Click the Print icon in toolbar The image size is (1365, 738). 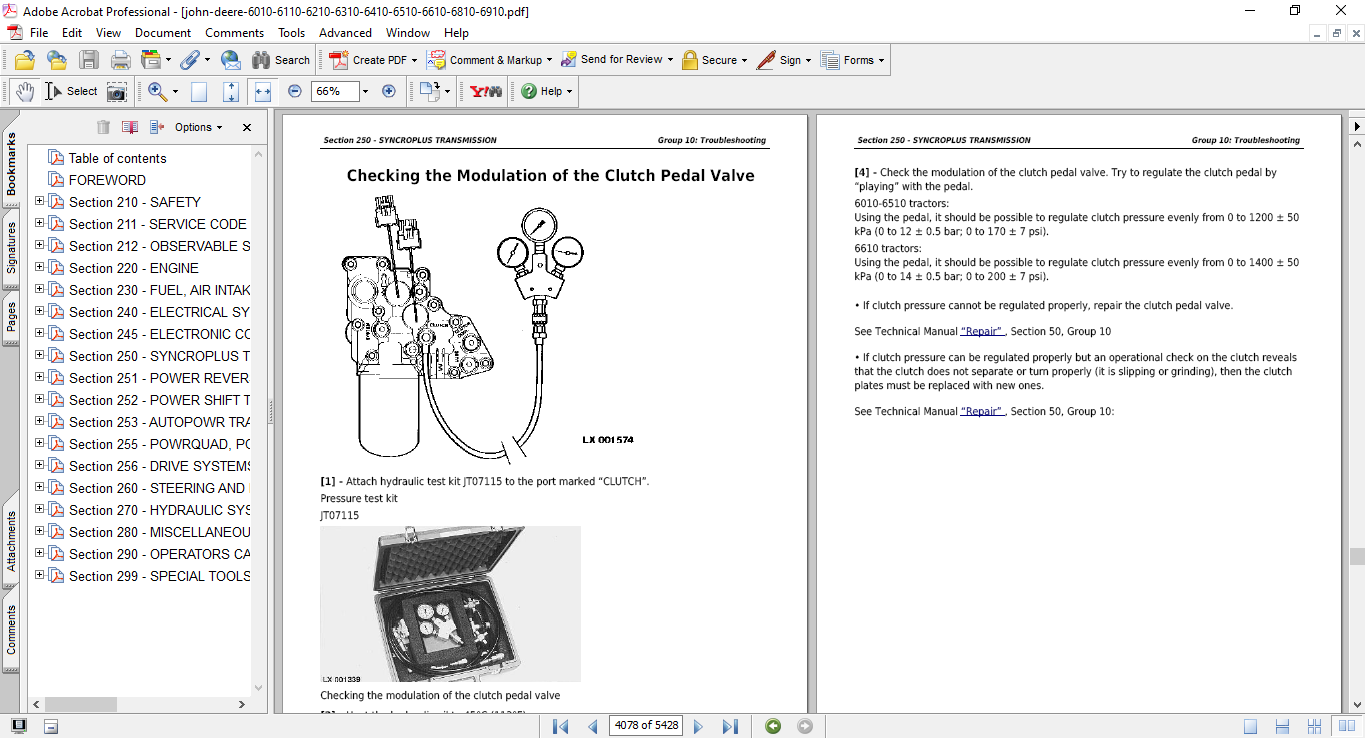(121, 60)
